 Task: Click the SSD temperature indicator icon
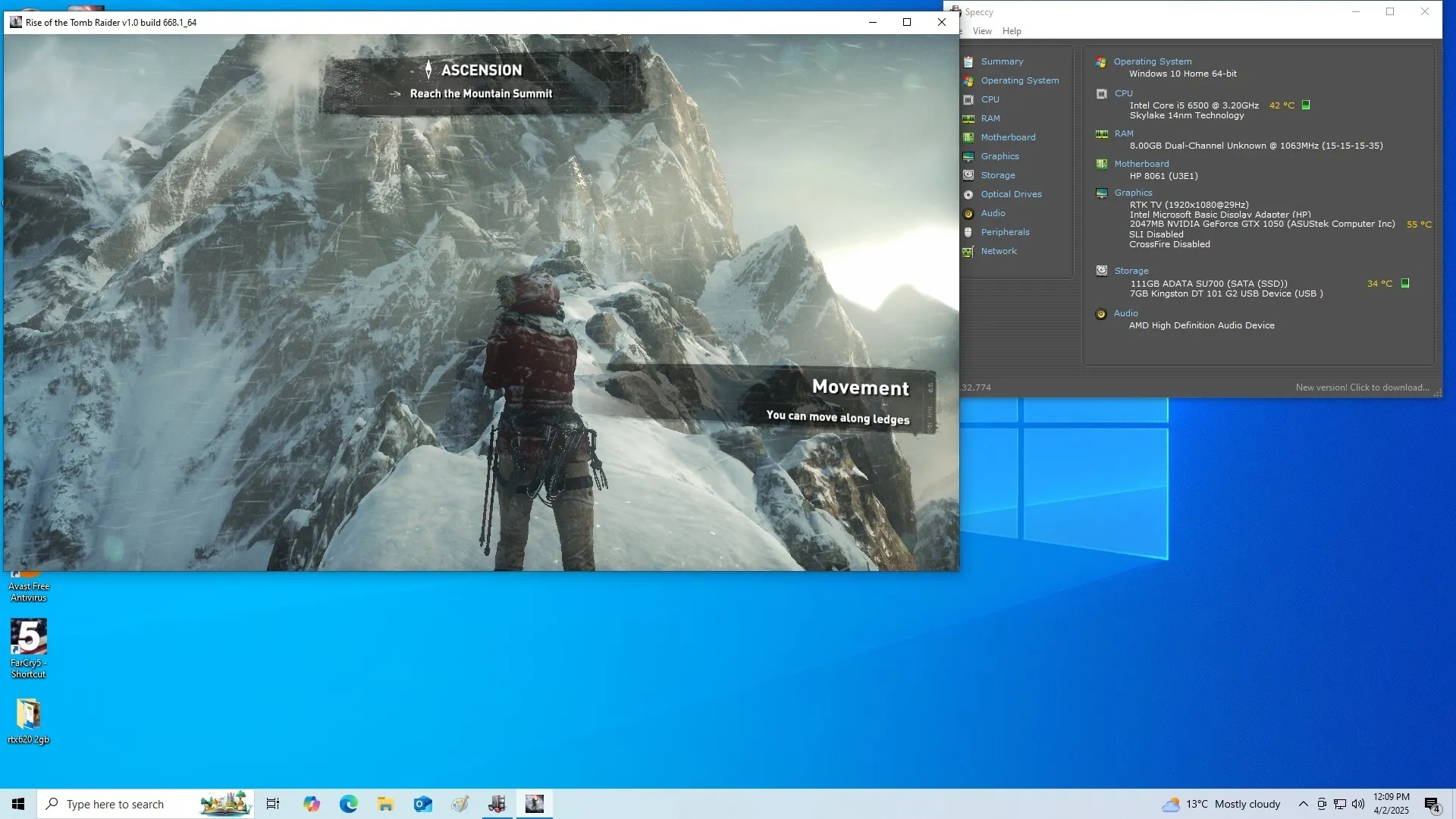point(1405,283)
